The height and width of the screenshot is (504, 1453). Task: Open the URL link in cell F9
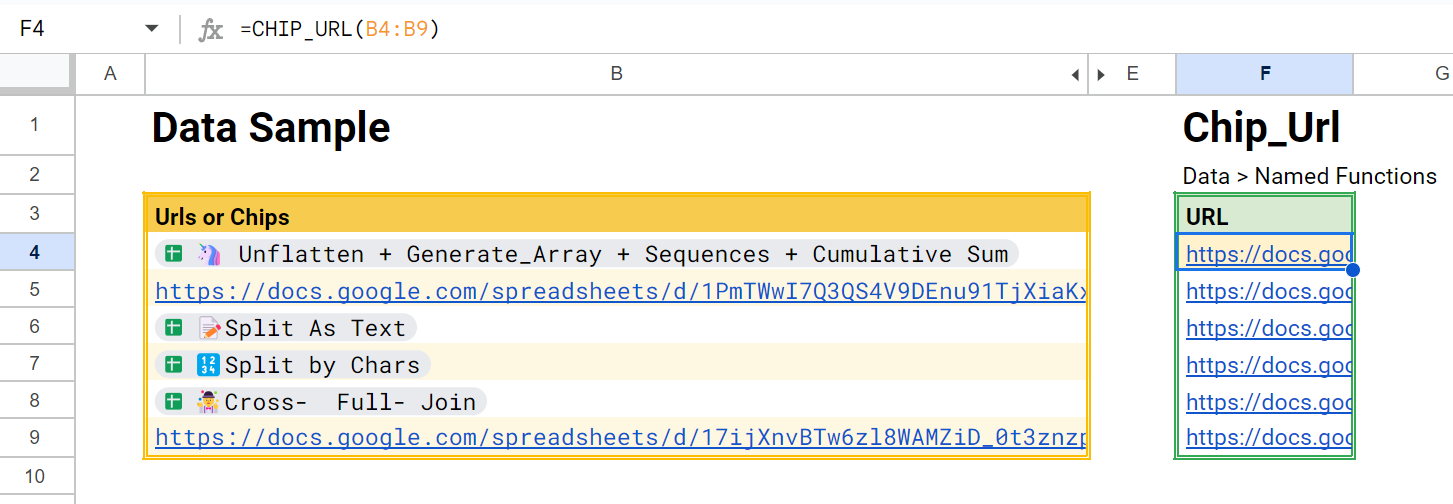pos(1269,438)
